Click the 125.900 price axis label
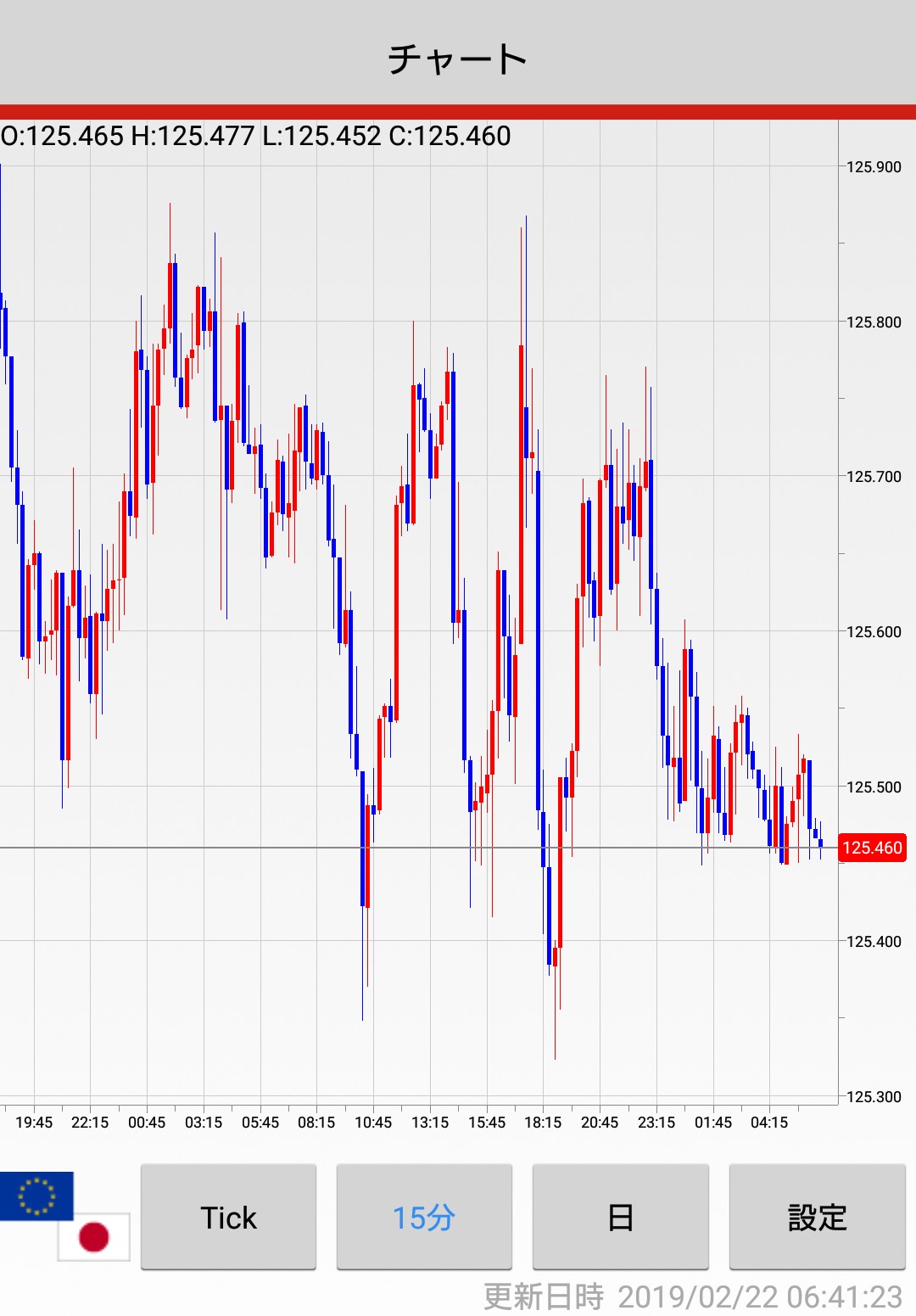The image size is (916, 1316). tap(874, 167)
